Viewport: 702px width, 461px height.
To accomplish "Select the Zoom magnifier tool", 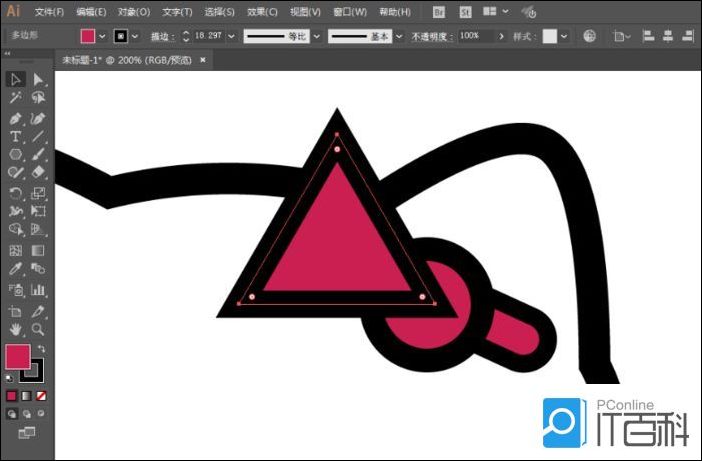I will 38,328.
